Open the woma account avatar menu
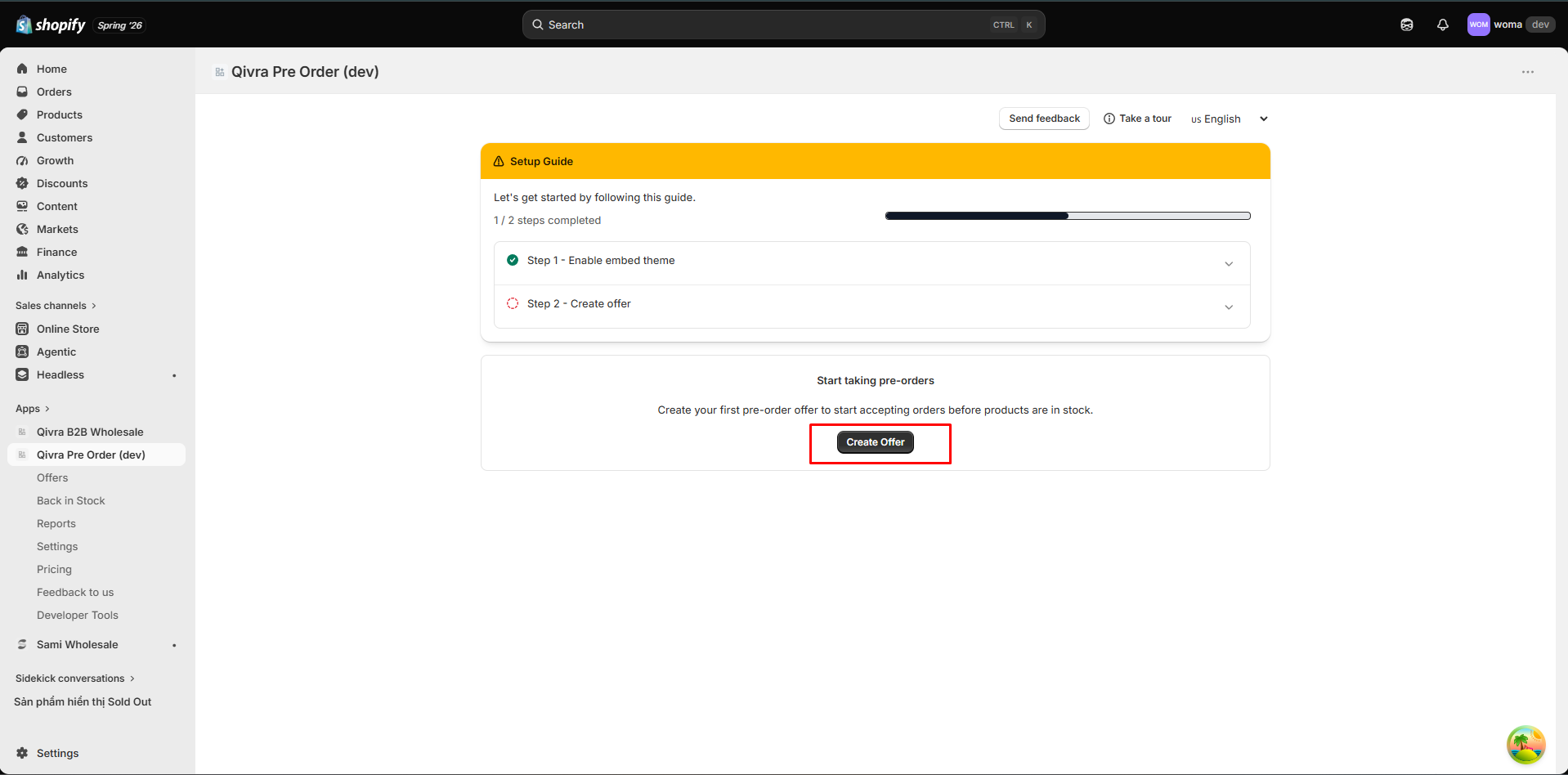 [x=1479, y=25]
